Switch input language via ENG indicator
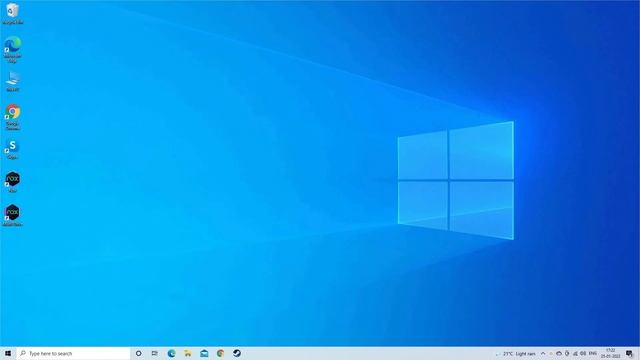The width and height of the screenshot is (640, 360). coord(593,353)
